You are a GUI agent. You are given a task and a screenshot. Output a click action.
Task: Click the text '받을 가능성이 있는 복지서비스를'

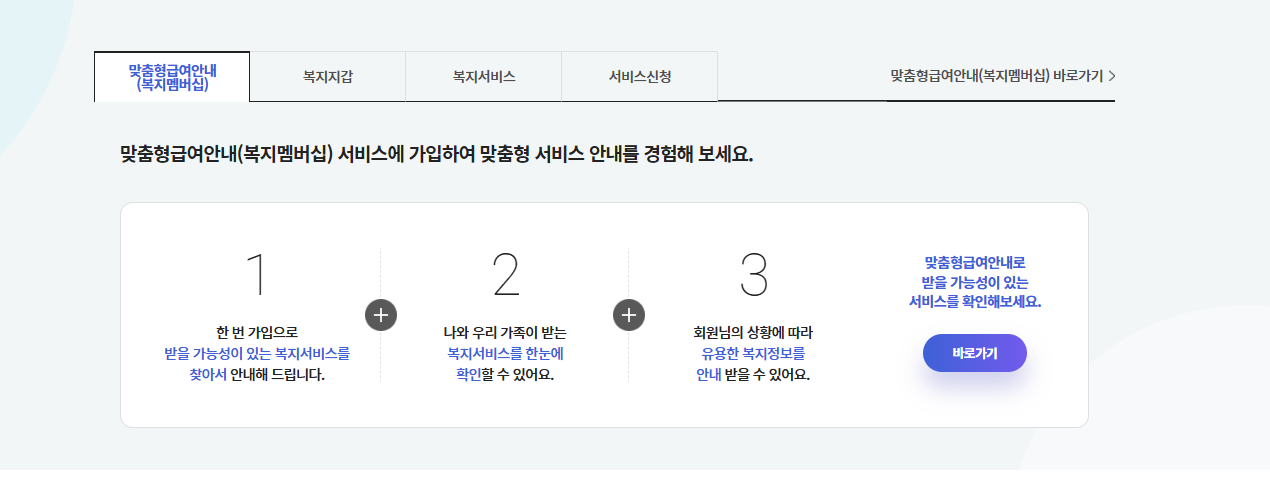(x=257, y=354)
